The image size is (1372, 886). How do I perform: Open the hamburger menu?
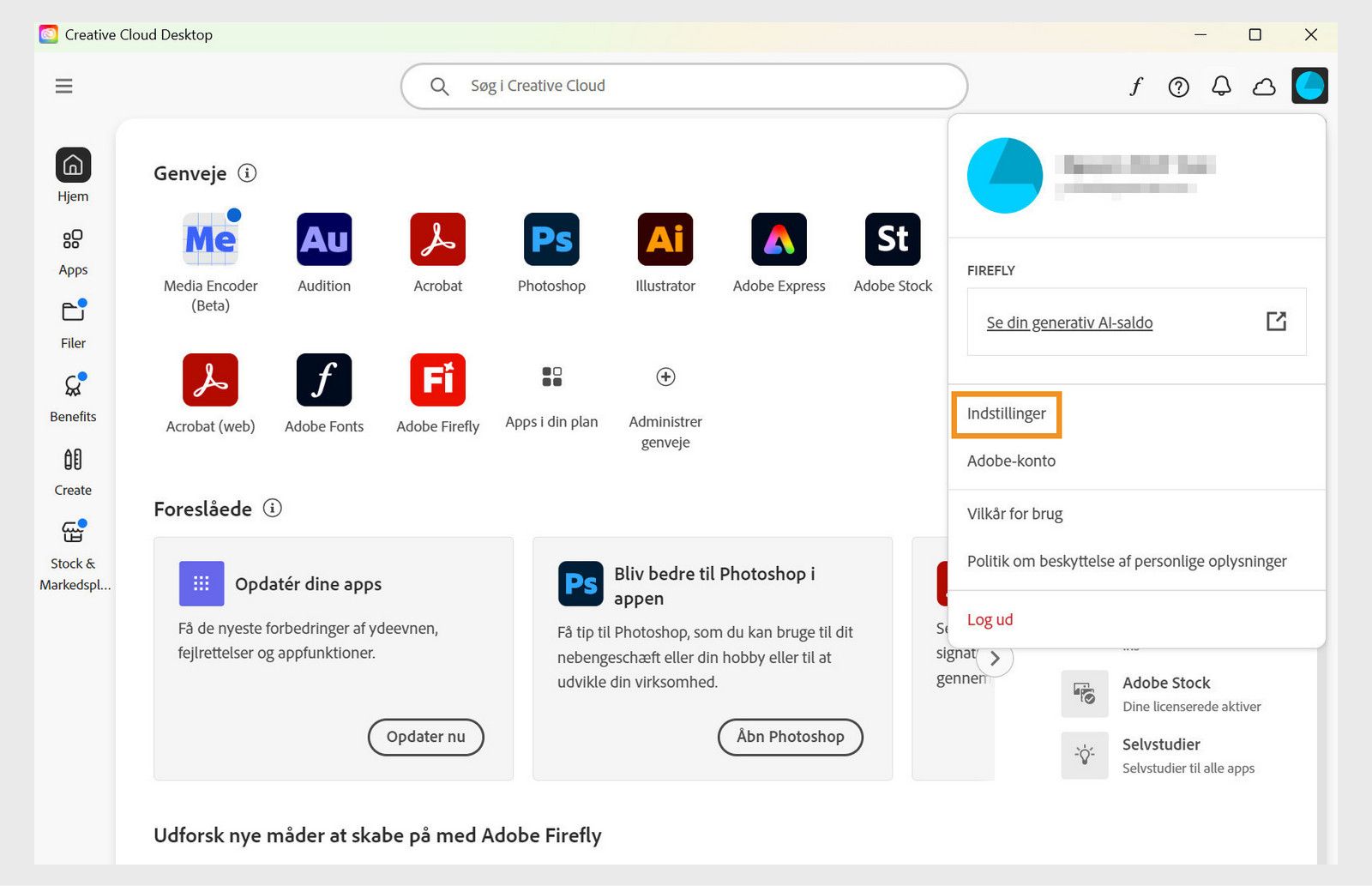(63, 86)
